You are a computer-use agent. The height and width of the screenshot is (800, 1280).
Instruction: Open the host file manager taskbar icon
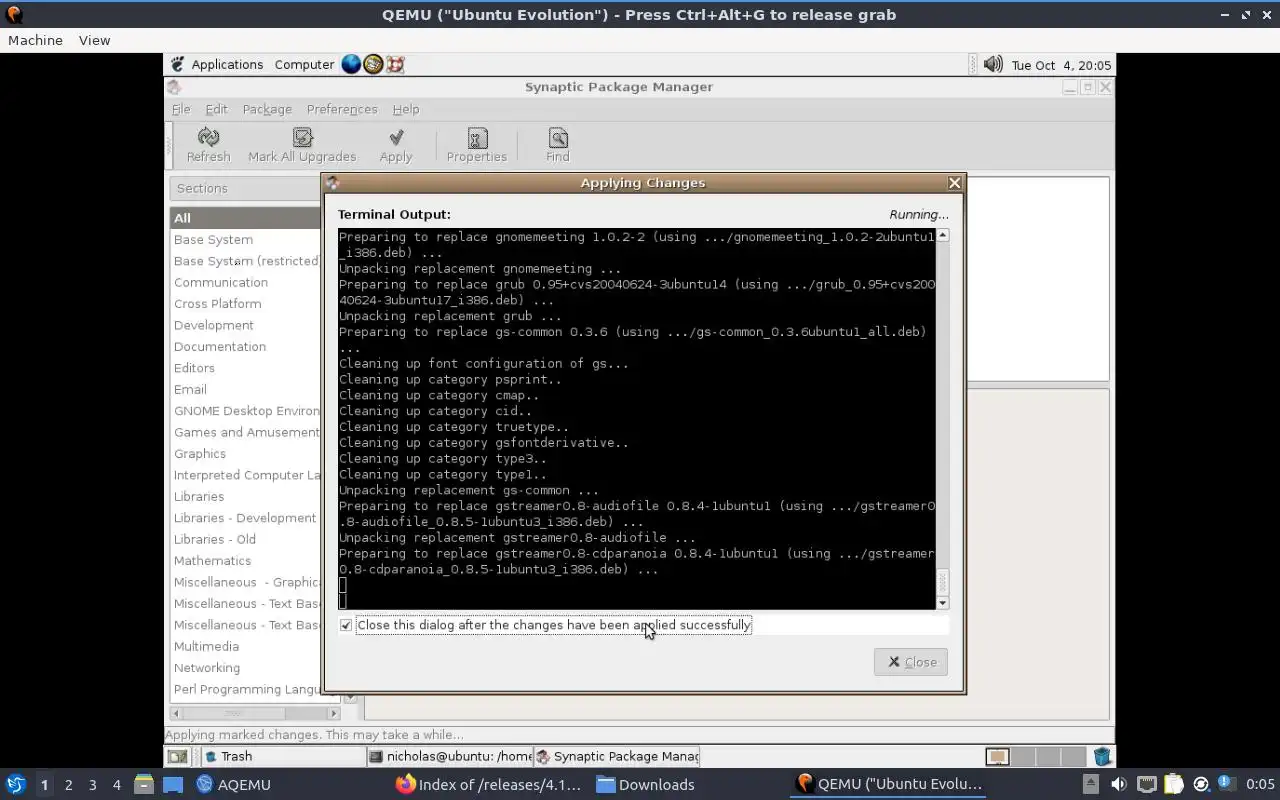[144, 784]
